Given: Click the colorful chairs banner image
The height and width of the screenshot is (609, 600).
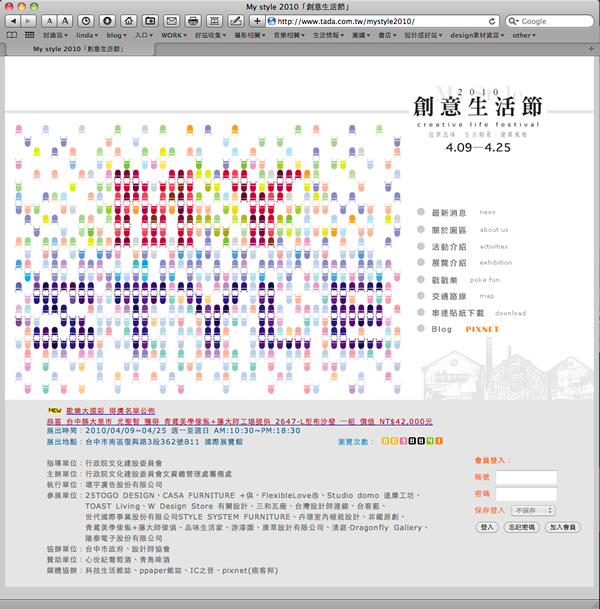Looking at the screenshot, I should tap(208, 259).
